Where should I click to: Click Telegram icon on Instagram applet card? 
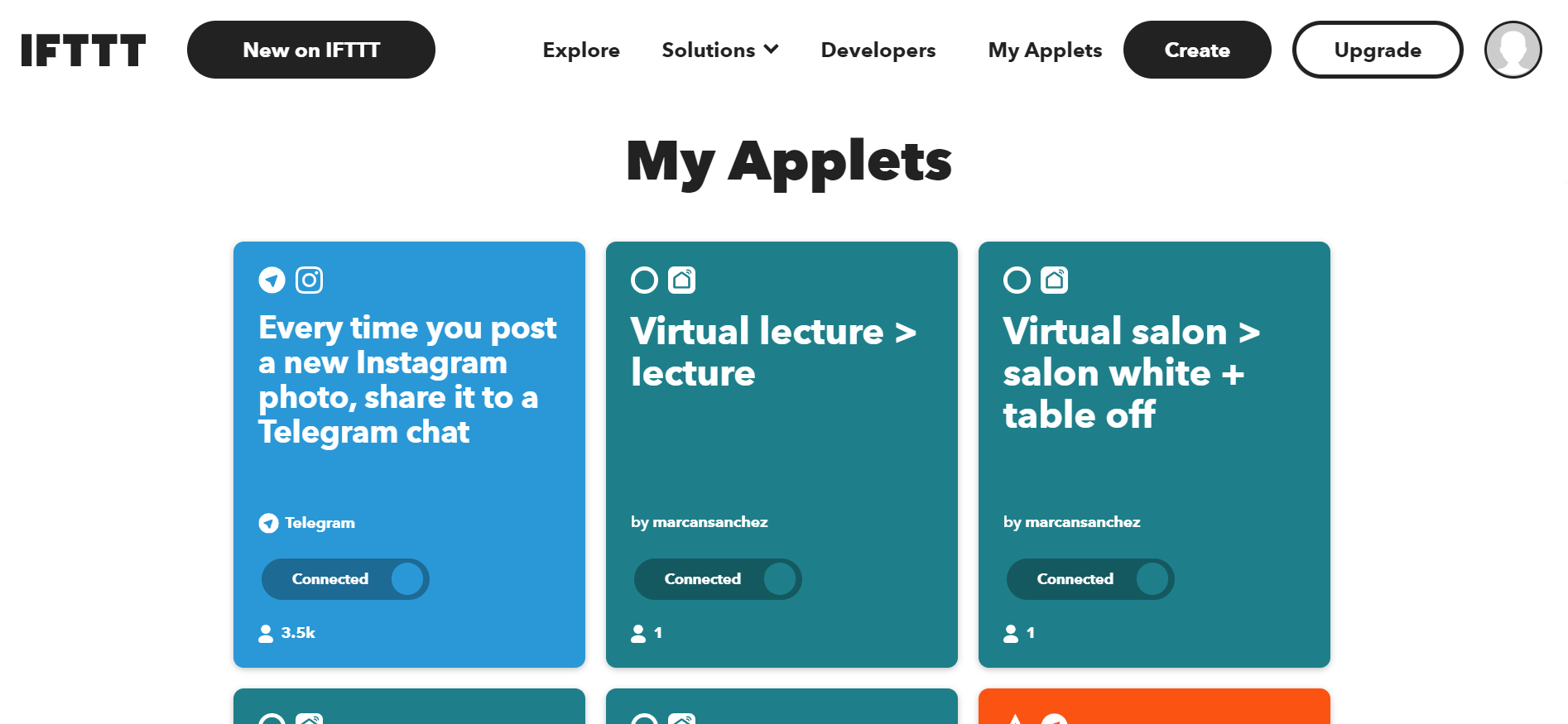(x=272, y=280)
